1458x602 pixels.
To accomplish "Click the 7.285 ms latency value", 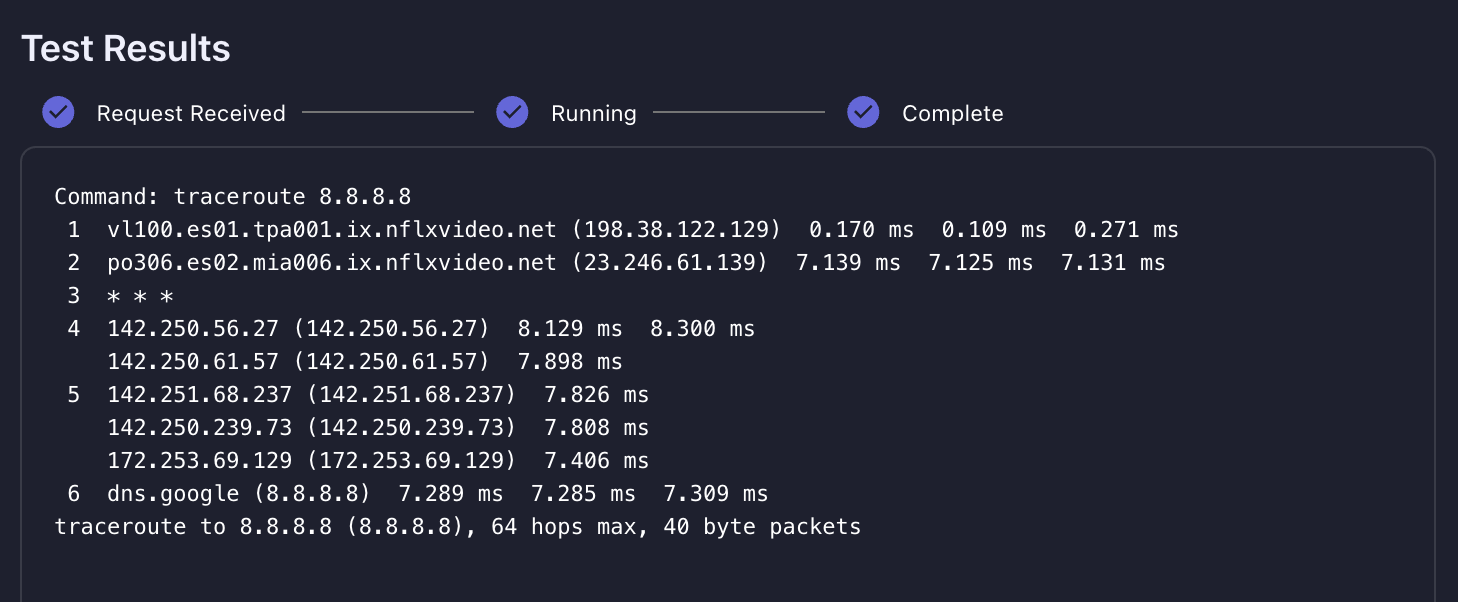I will click(x=583, y=494).
